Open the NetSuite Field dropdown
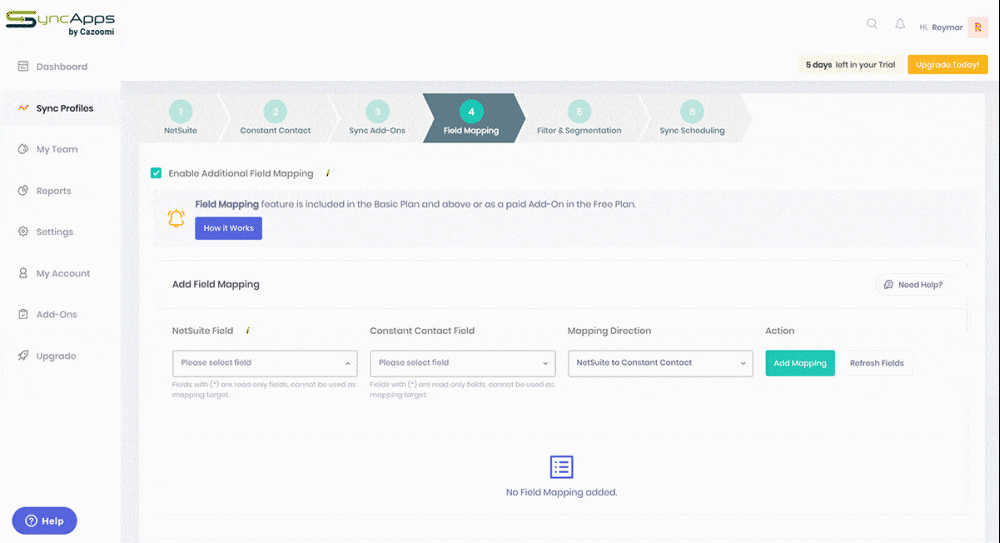Screen dimensions: 1000x543 (265, 363)
